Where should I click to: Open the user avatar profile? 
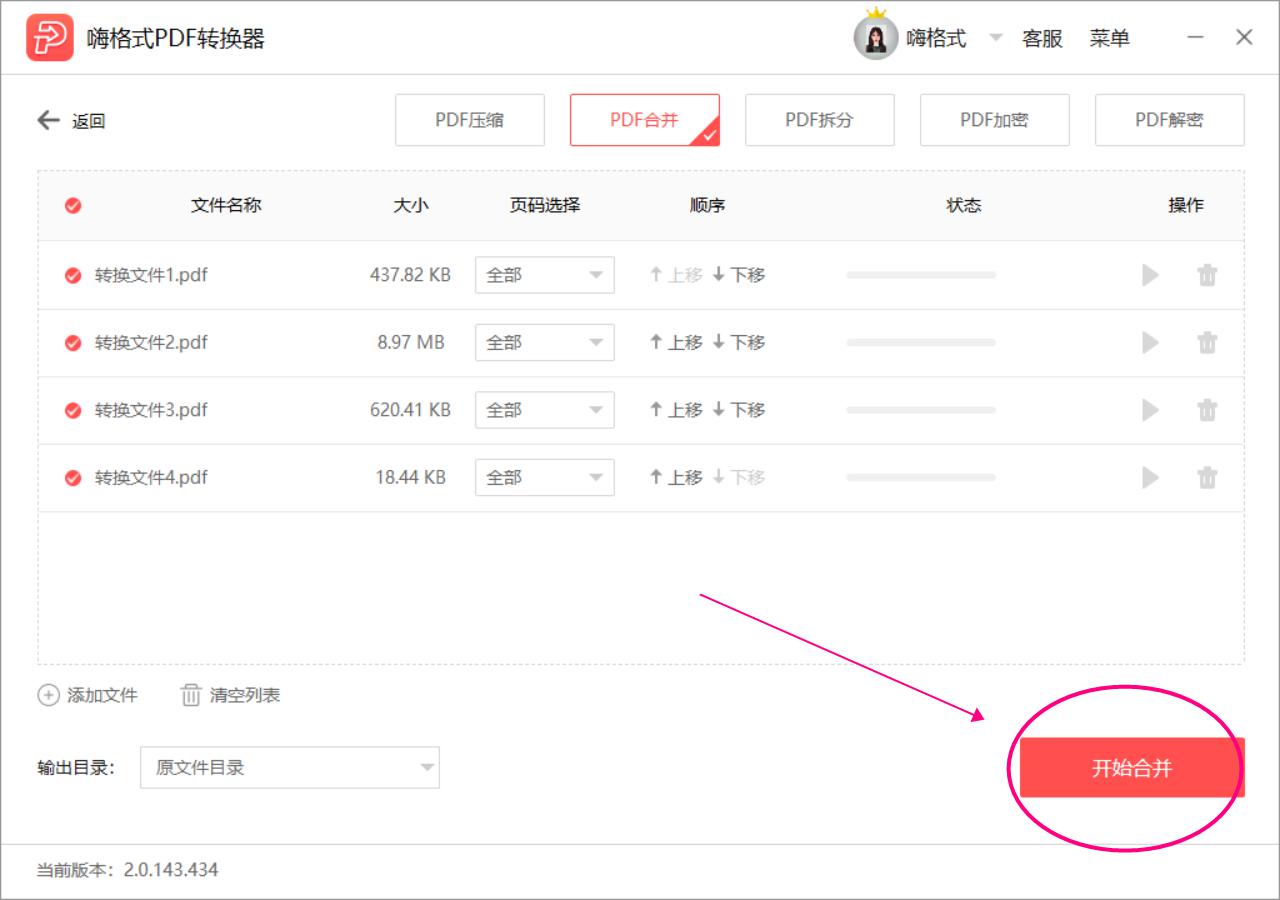[x=876, y=38]
